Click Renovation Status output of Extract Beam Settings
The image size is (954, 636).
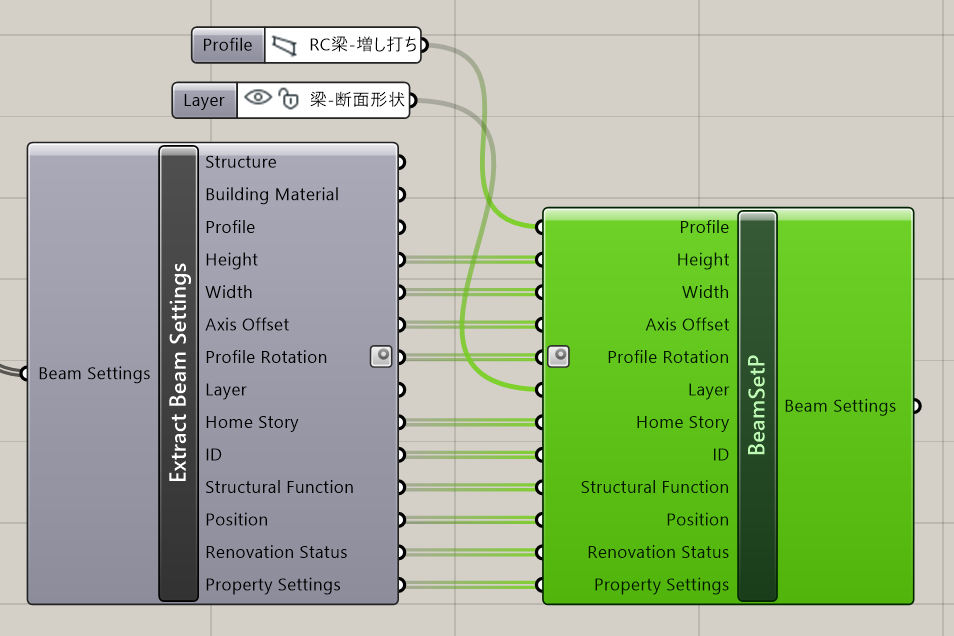click(276, 552)
